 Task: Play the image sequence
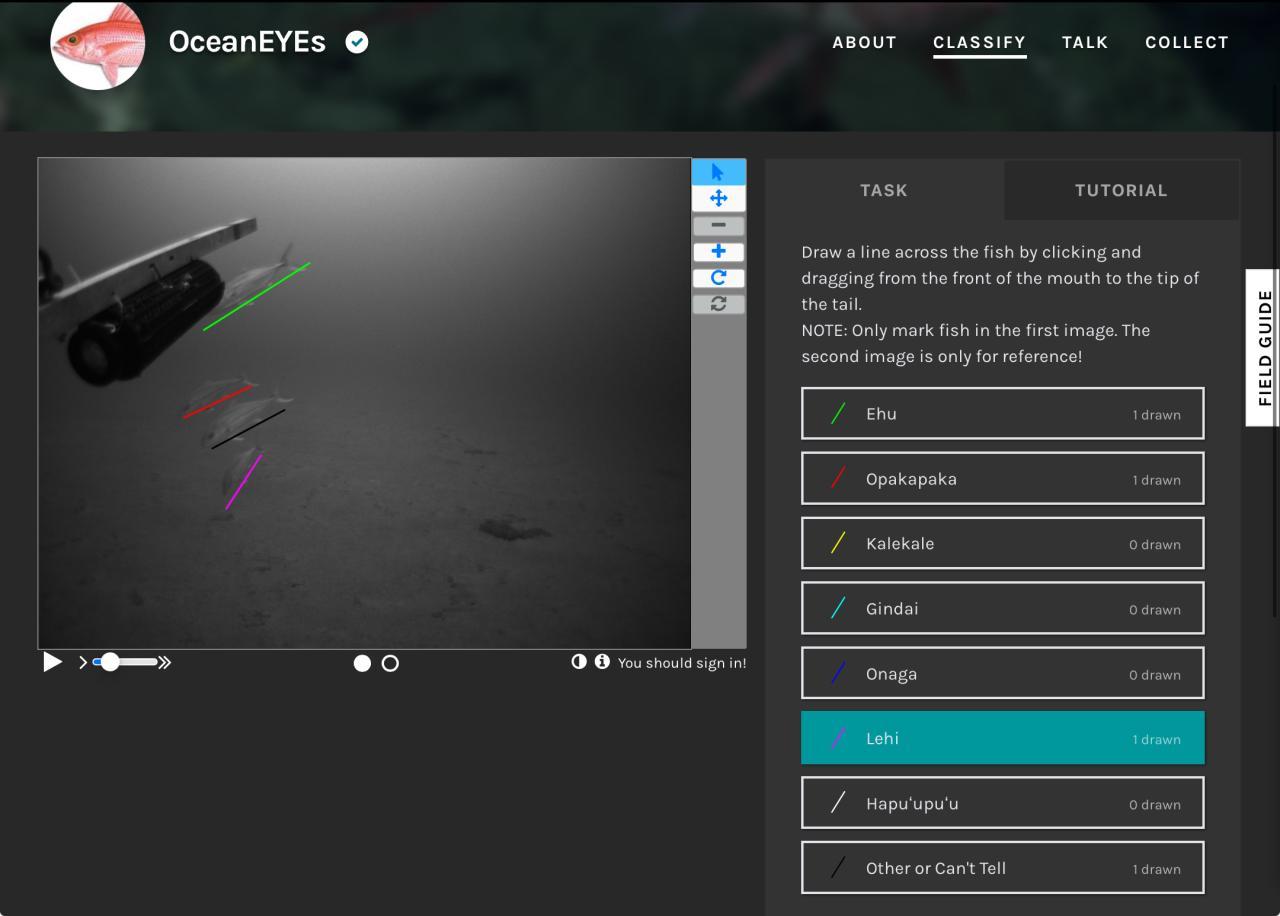pos(52,662)
